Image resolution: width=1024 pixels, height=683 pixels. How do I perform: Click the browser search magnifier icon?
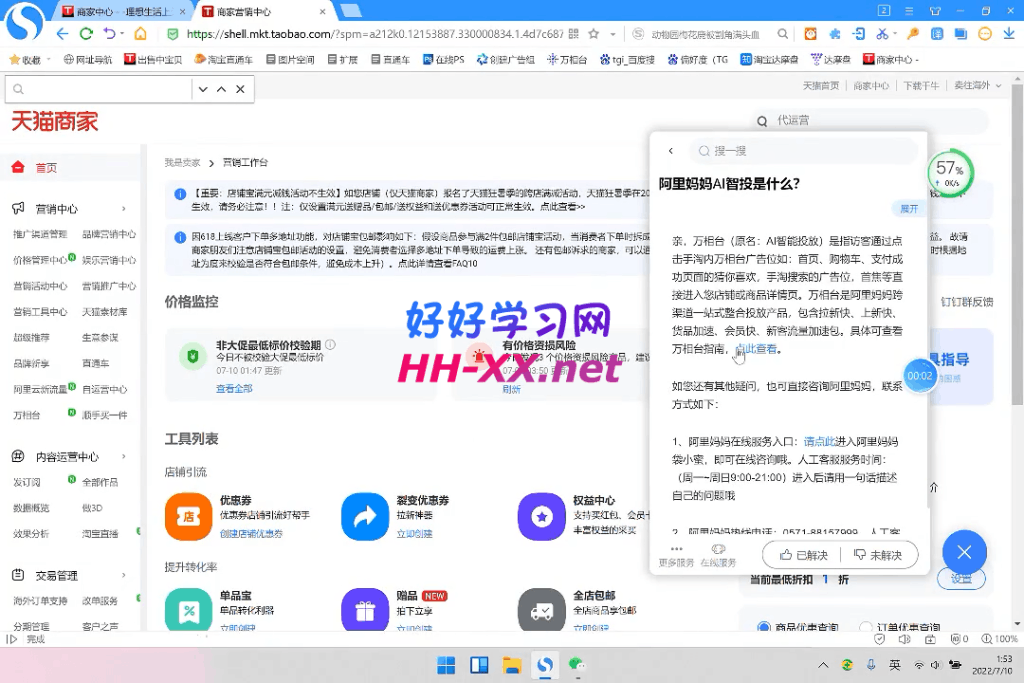[x=782, y=33]
